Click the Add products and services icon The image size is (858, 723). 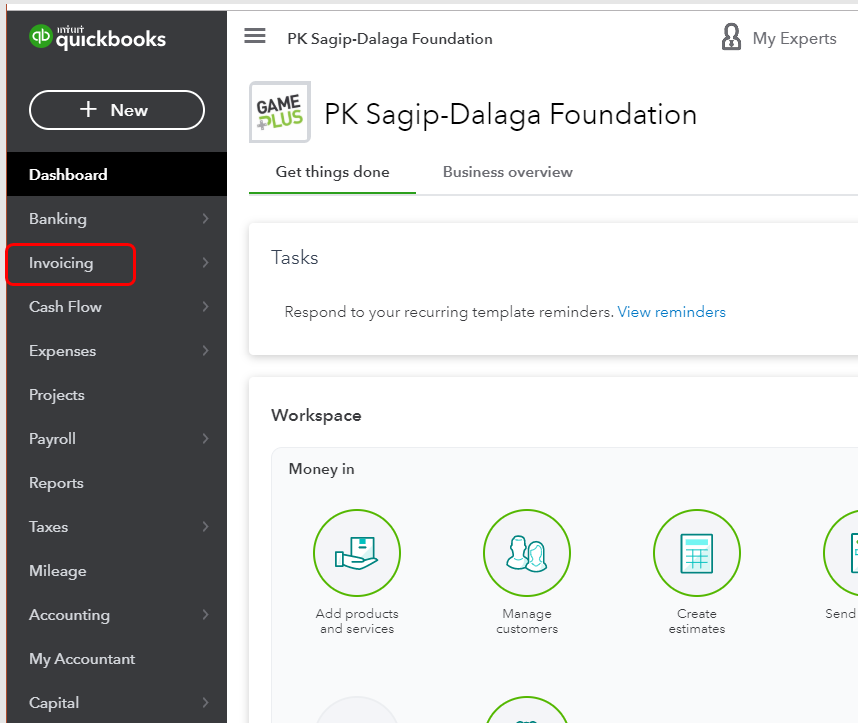tap(357, 553)
